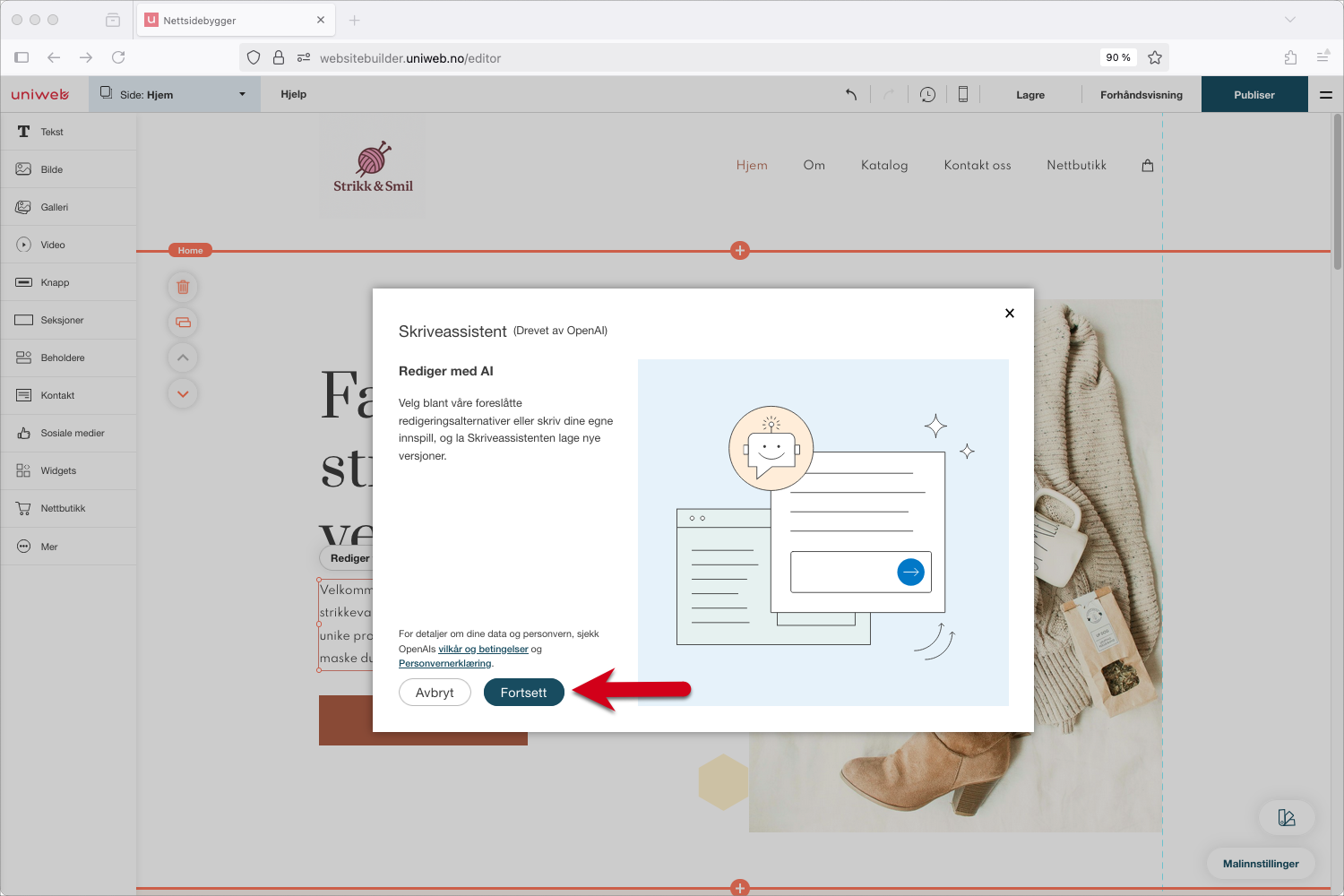The width and height of the screenshot is (1344, 896).
Task: Save the site with Lagre
Action: point(1030,95)
